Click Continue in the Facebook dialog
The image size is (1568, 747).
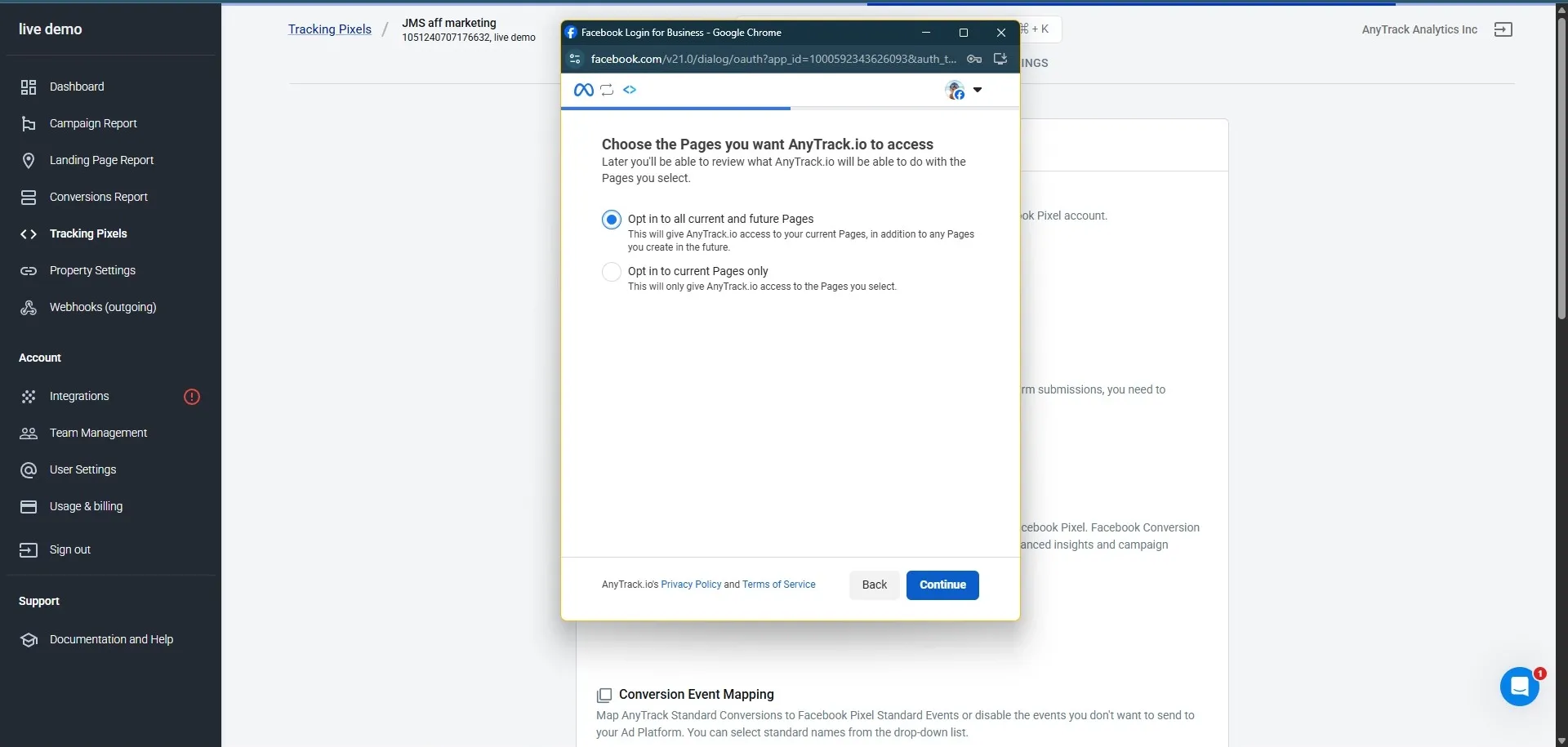[x=942, y=585]
